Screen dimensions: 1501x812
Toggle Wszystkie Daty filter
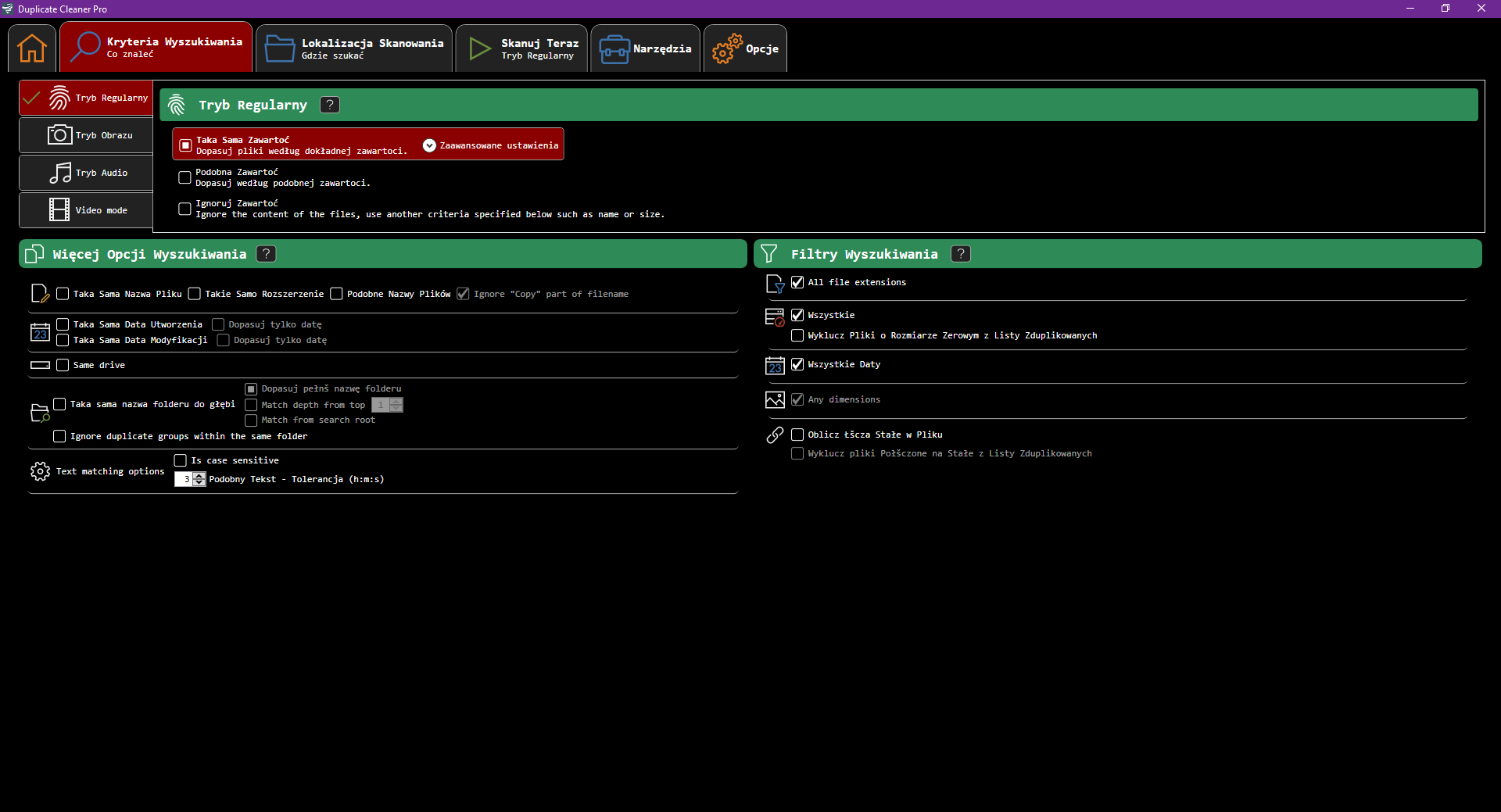click(x=797, y=364)
